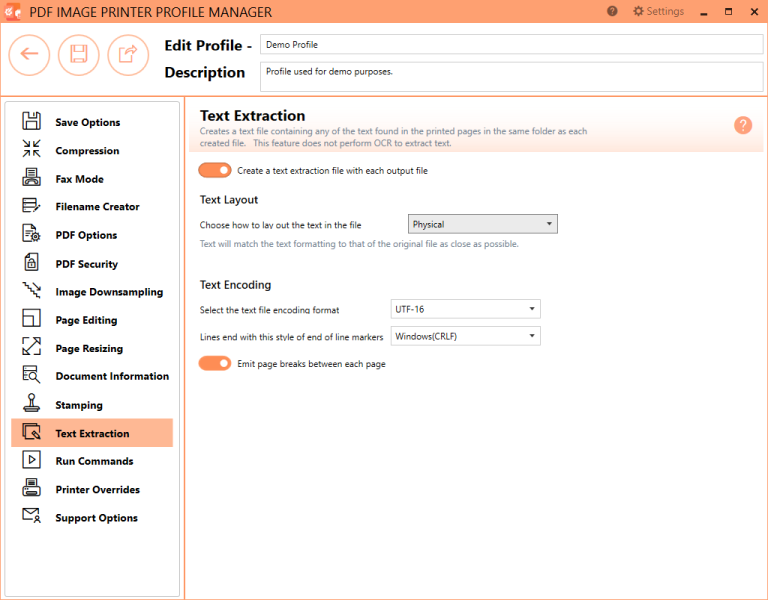Select the Document Information label
Screen dimensions: 768x600
[x=112, y=376]
